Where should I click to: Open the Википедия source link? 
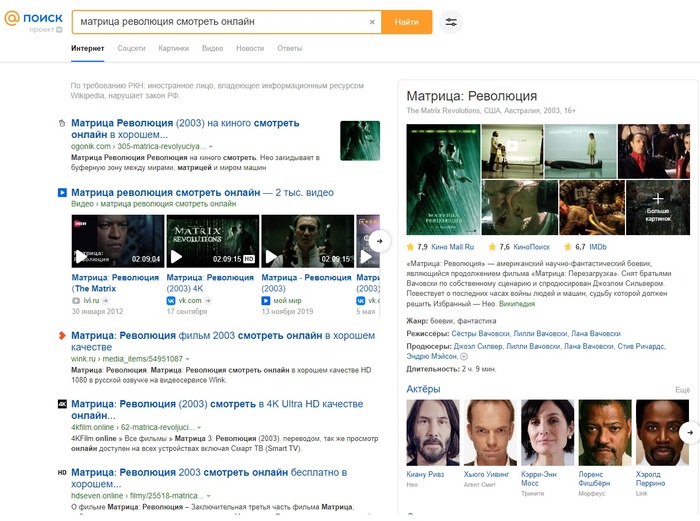tap(517, 304)
